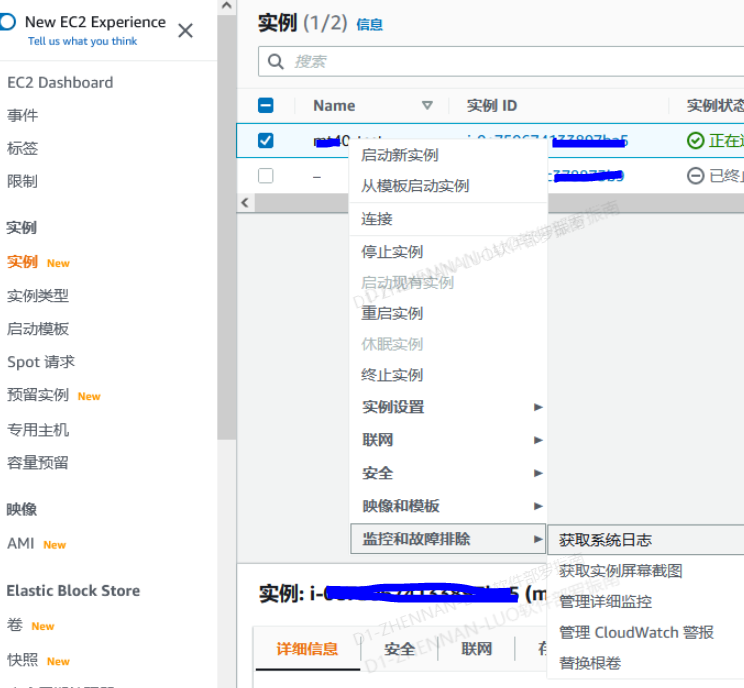Image resolution: width=744 pixels, height=688 pixels.
Task: Click the search magnifier icon
Action: tap(277, 62)
